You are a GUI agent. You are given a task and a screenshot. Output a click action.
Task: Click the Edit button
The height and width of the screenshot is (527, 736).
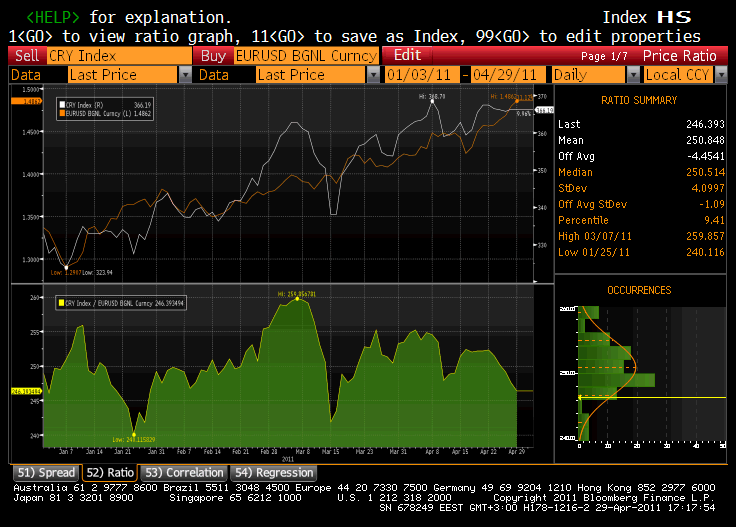click(x=407, y=55)
